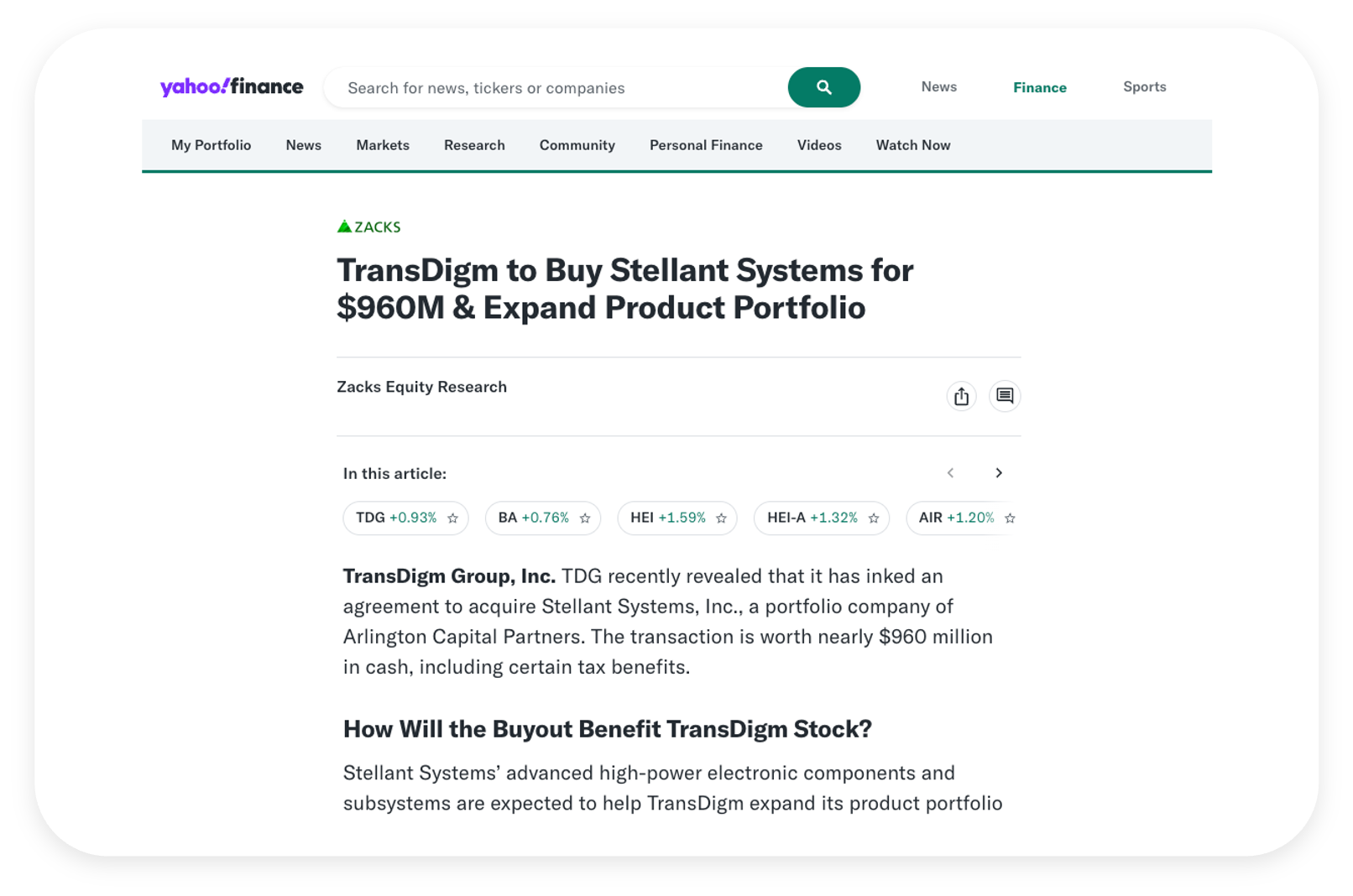Screen dimensions: 1353x896
Task: Click the AIR ticker chip
Action: click(955, 518)
